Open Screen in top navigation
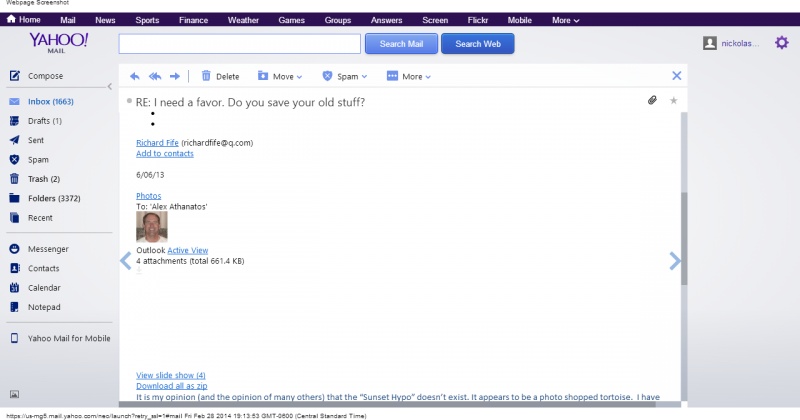Viewport: 800px width, 420px height. (435, 20)
